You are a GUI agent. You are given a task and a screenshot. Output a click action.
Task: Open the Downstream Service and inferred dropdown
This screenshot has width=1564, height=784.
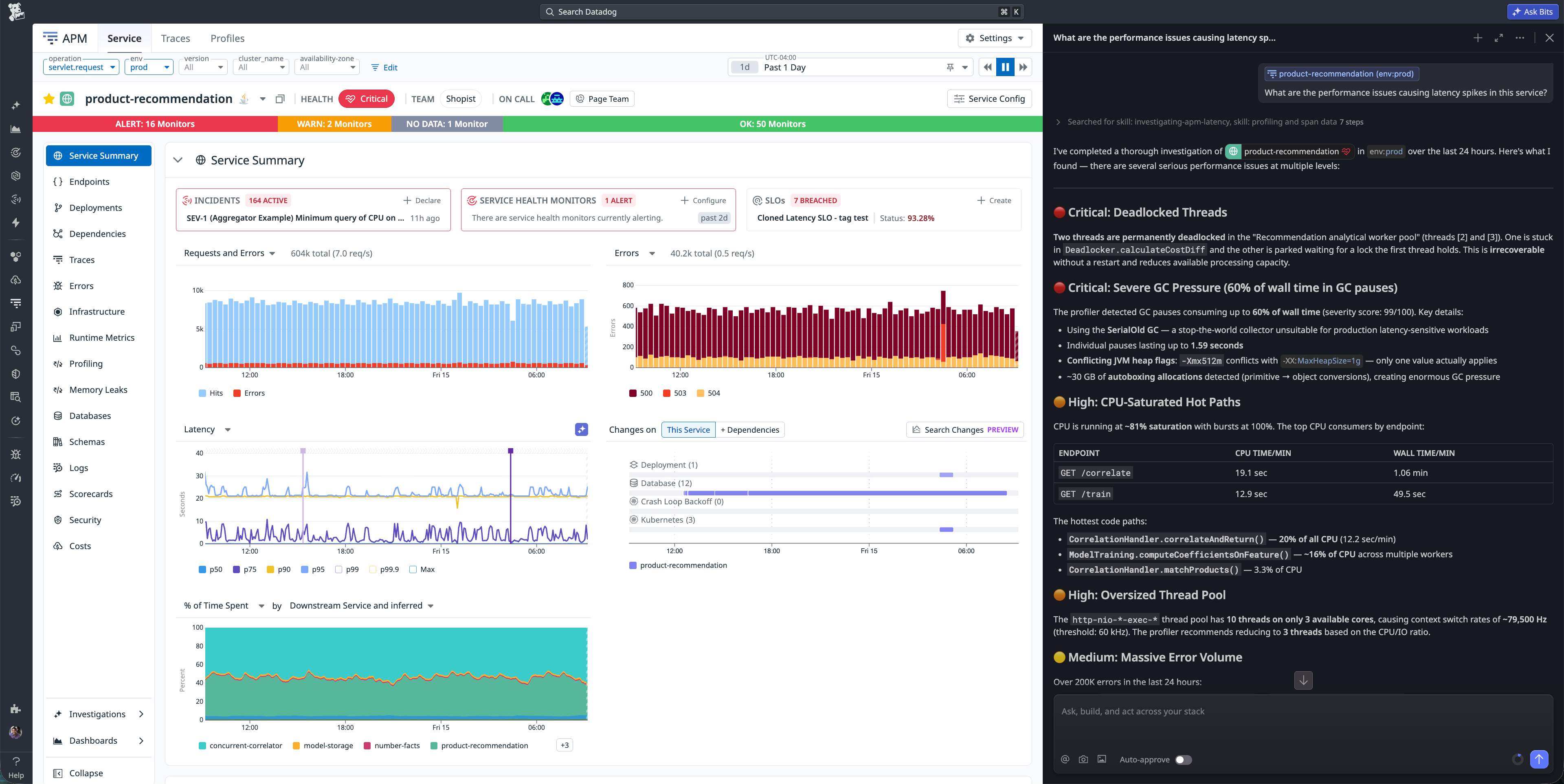(362, 606)
